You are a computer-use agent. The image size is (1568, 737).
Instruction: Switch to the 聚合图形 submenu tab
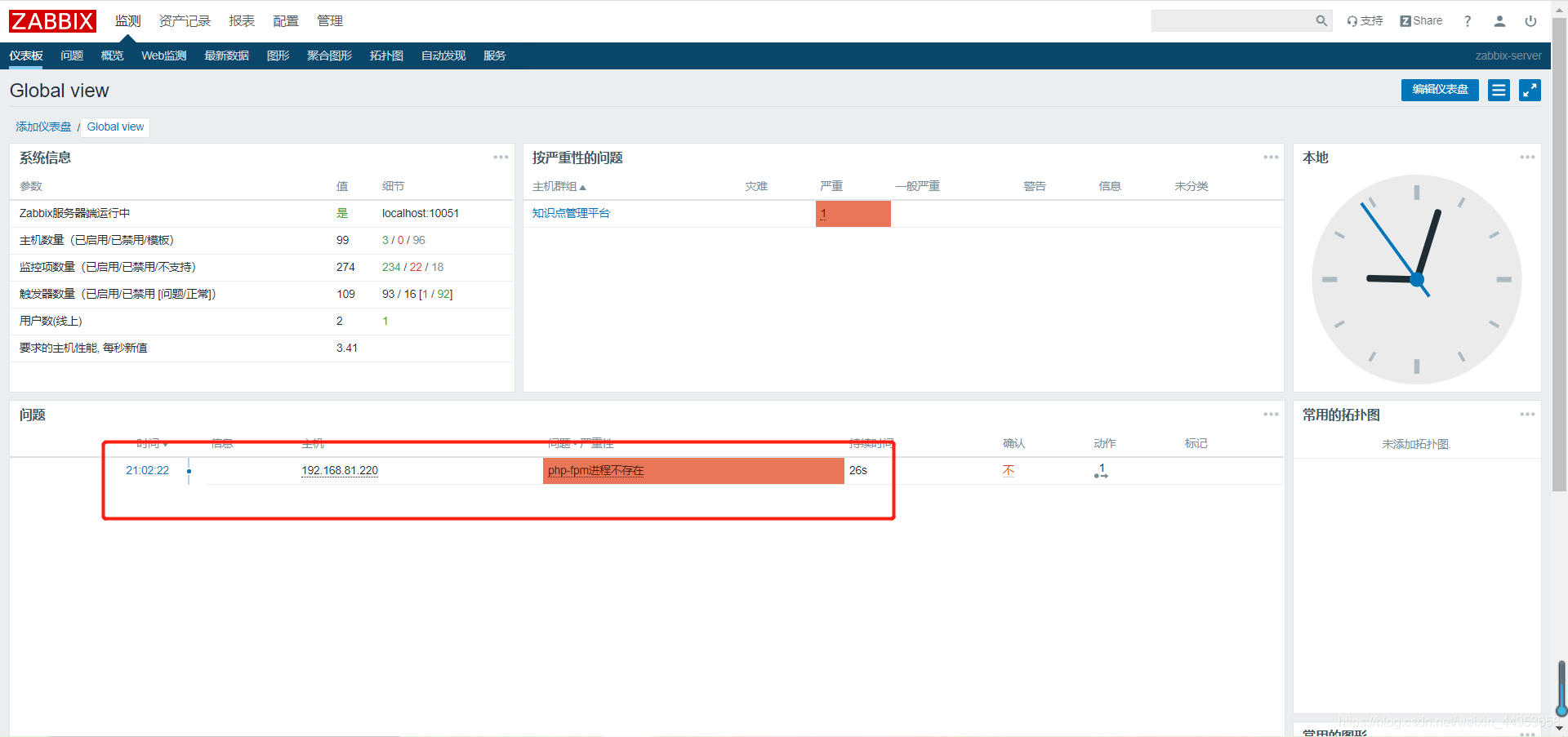329,55
